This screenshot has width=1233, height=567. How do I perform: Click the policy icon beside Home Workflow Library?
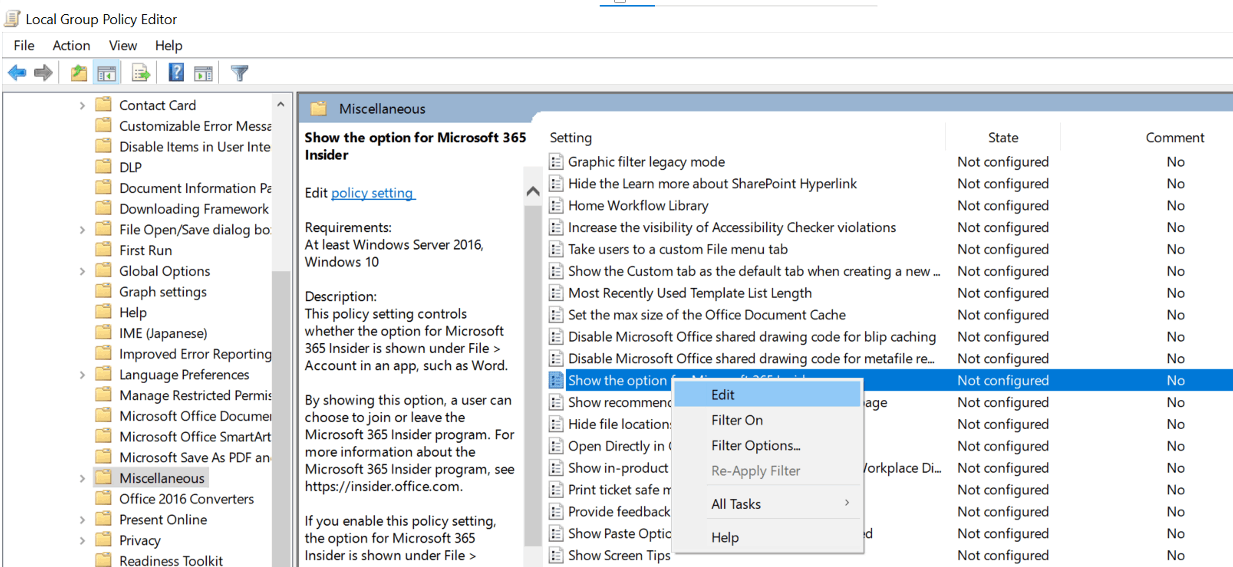pyautogui.click(x=557, y=206)
